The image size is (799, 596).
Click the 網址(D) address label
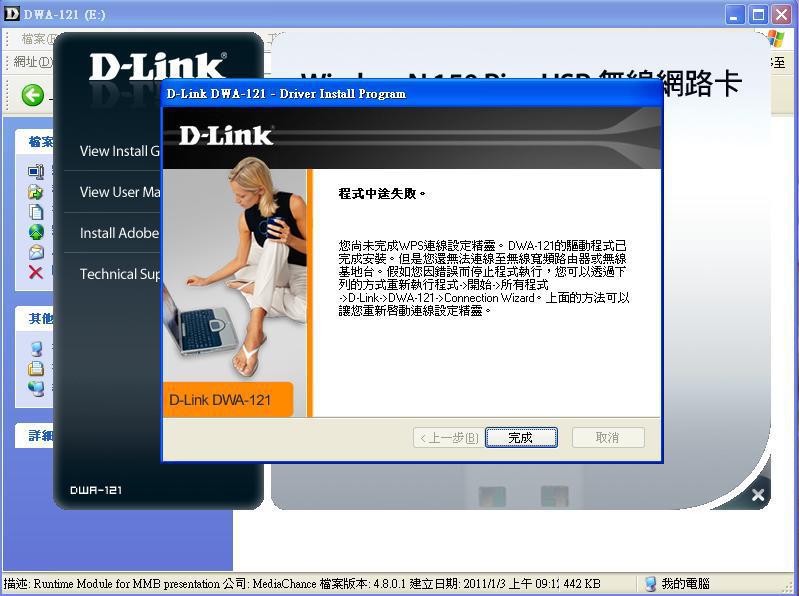pos(33,62)
